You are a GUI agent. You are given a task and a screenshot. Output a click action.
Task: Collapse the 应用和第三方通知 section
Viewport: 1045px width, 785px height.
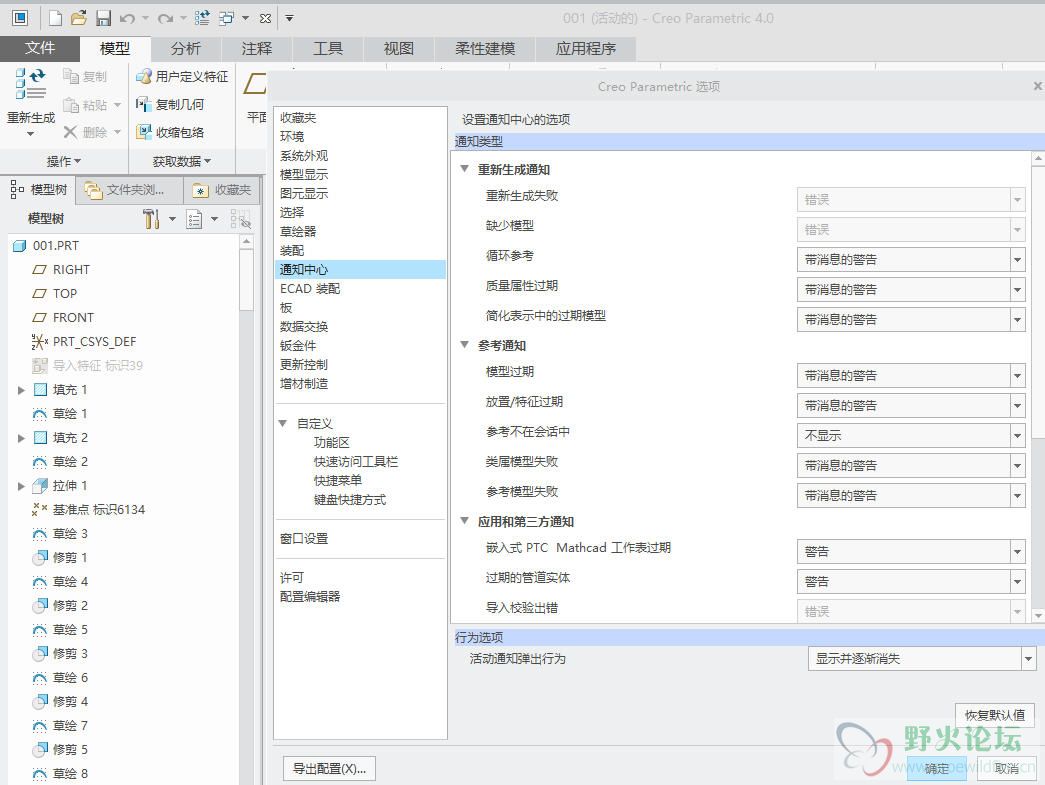tap(465, 520)
